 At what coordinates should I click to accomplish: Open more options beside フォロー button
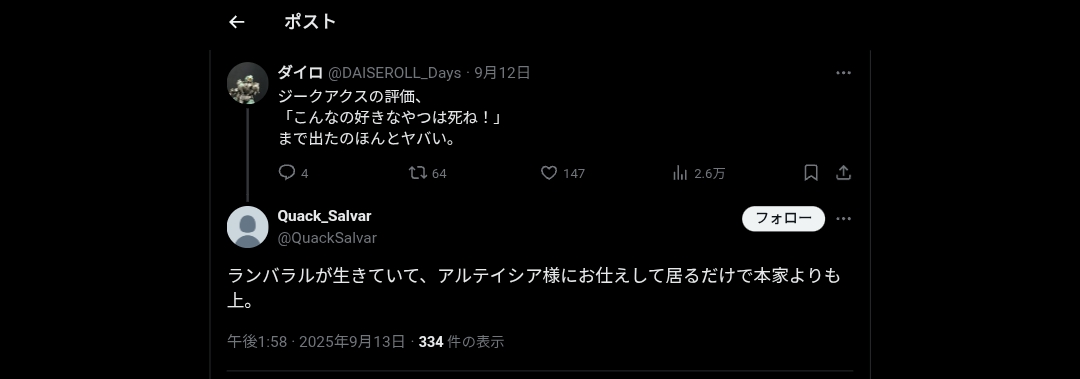pyautogui.click(x=843, y=218)
